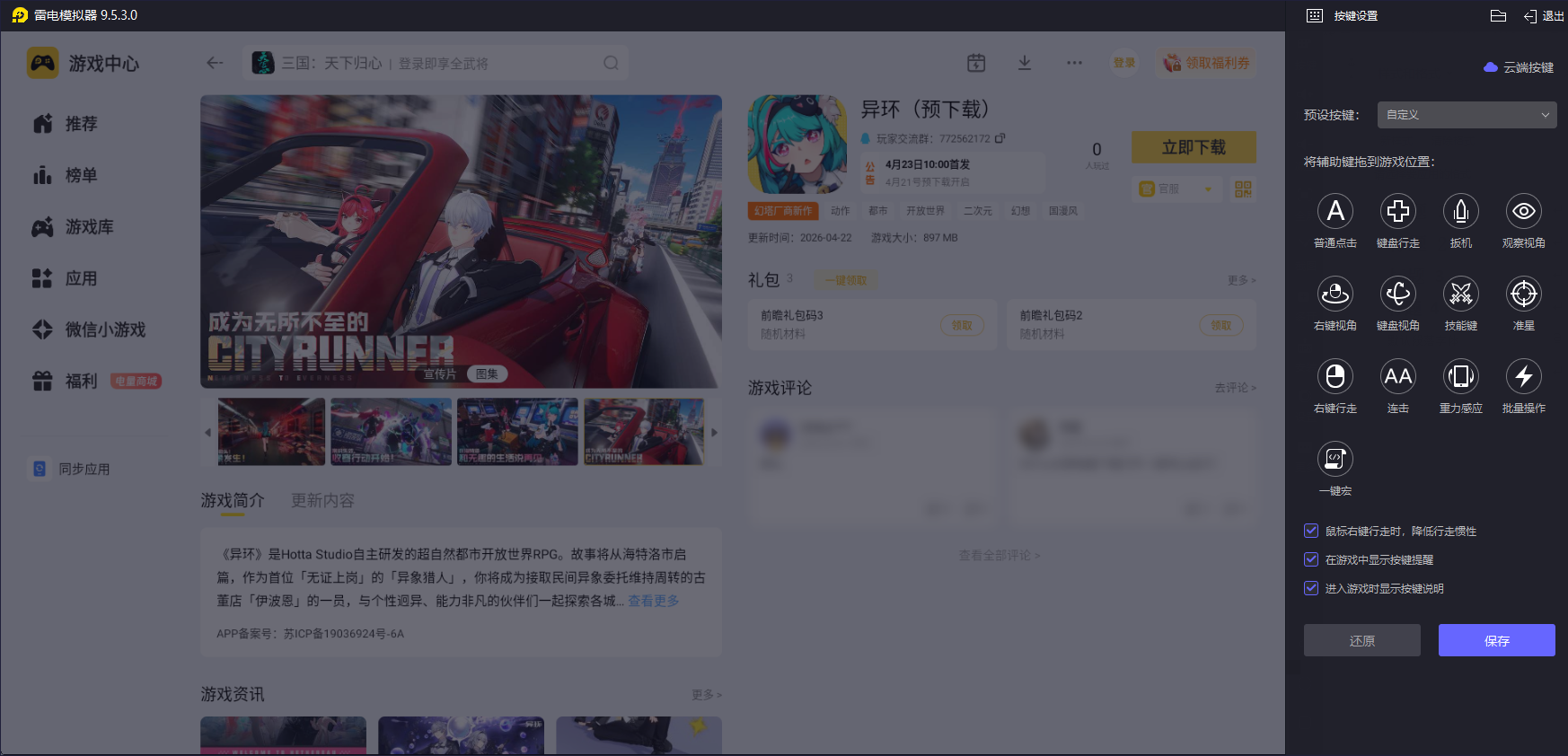The image size is (1568, 756).
Task: Switch to the 更新内容 tab
Action: [322, 500]
